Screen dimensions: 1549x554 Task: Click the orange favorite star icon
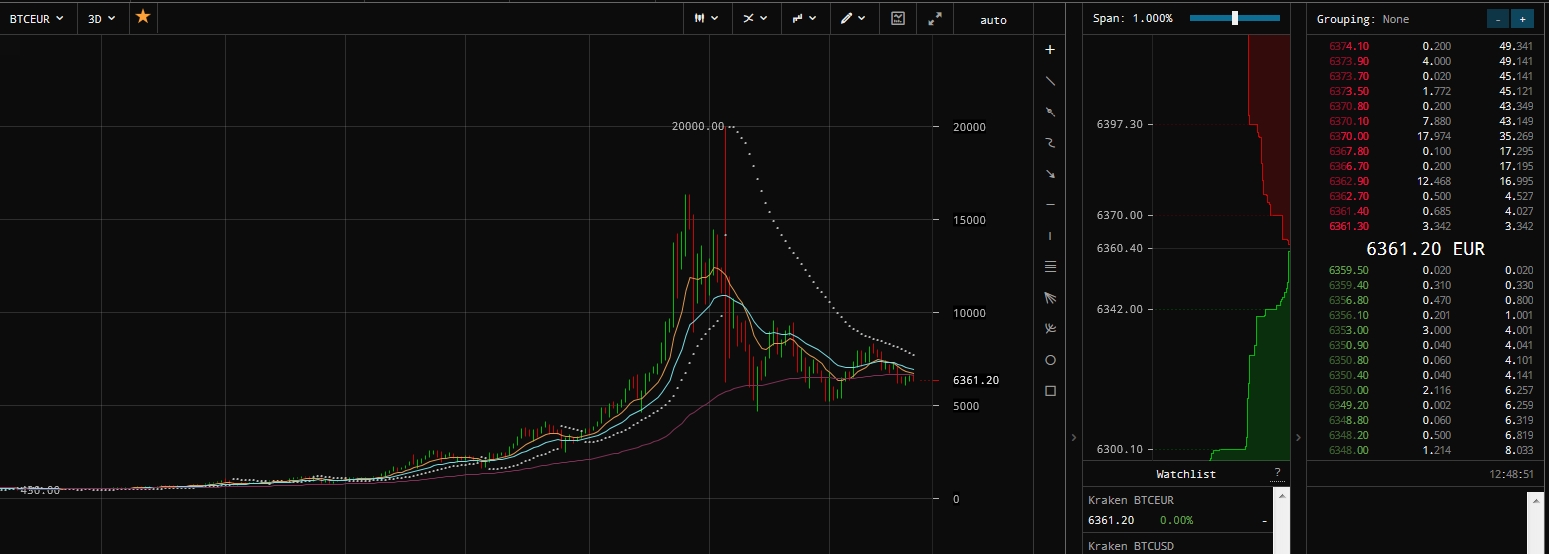tap(143, 17)
